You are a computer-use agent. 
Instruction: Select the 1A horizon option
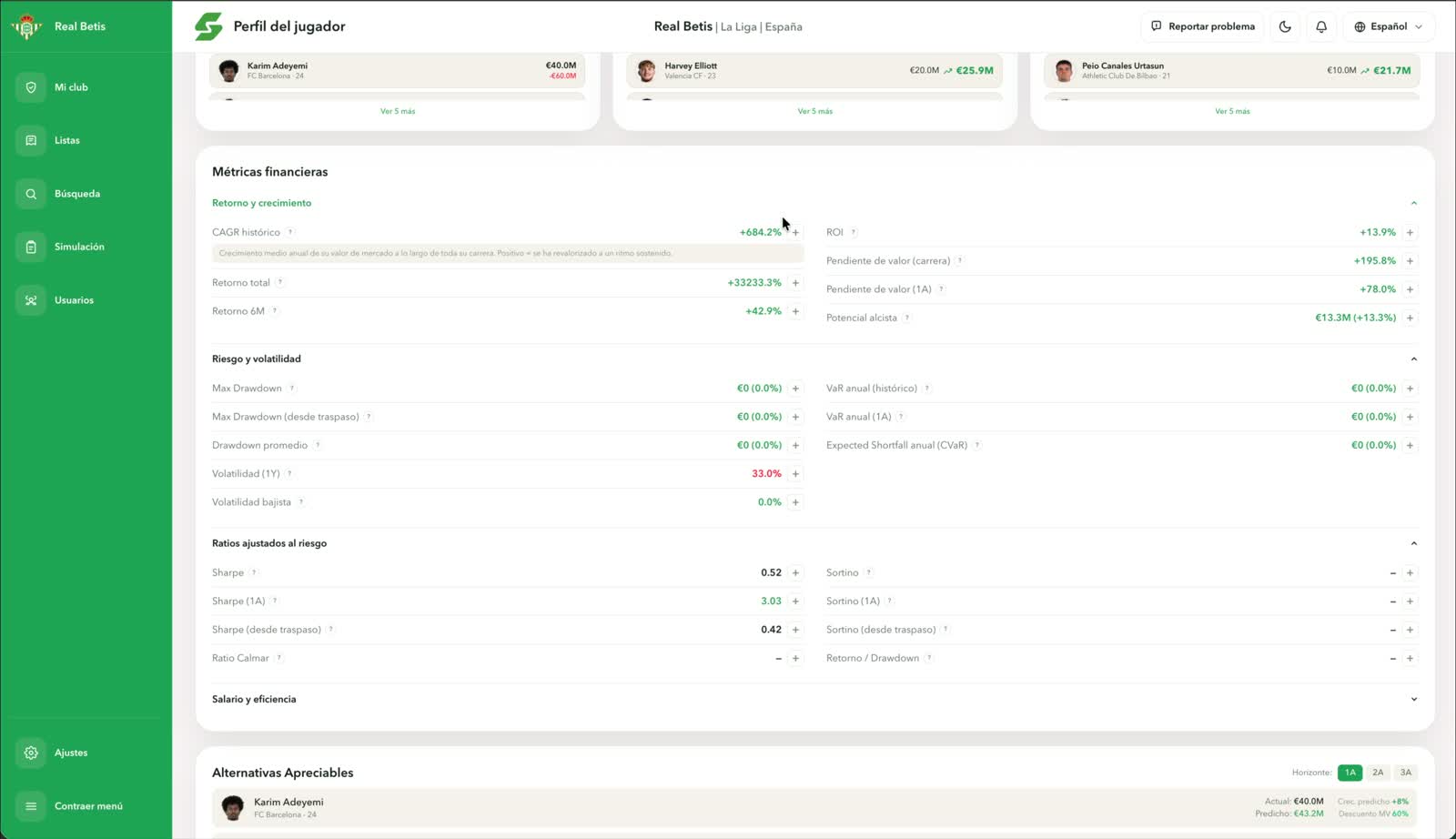pyautogui.click(x=1350, y=773)
